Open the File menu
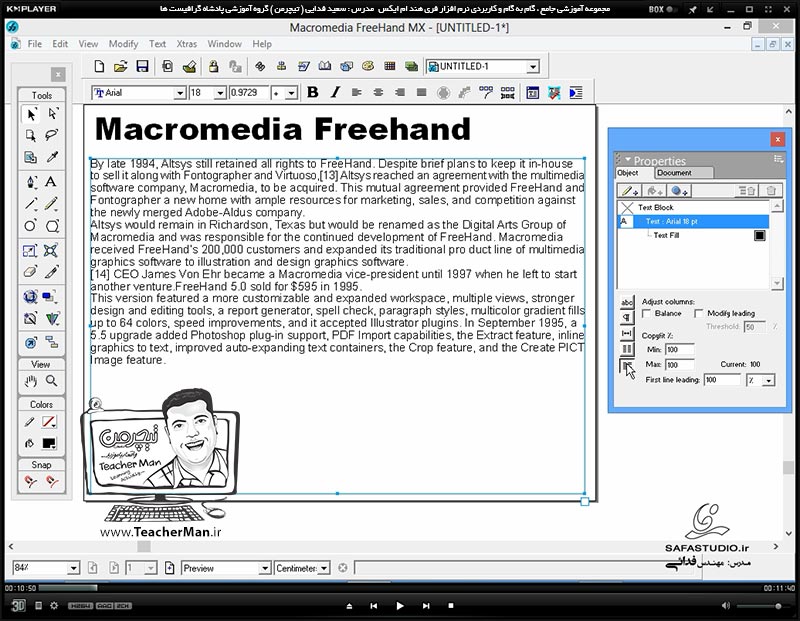Viewport: 800px width, 621px height. pyautogui.click(x=35, y=44)
